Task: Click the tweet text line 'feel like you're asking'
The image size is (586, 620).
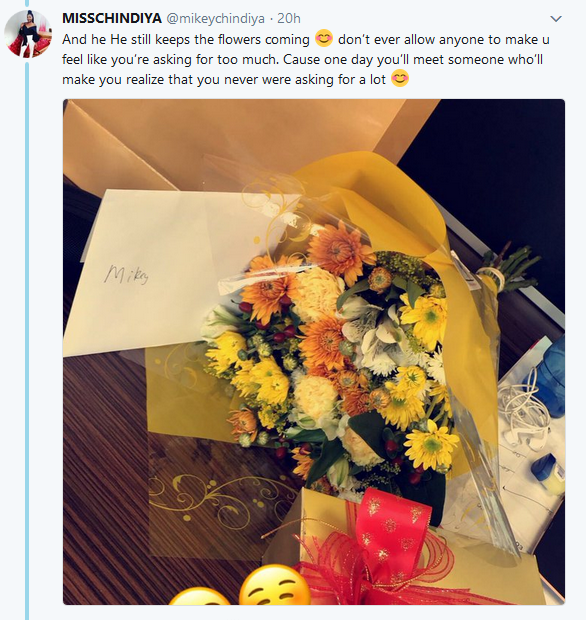Action: pos(302,59)
